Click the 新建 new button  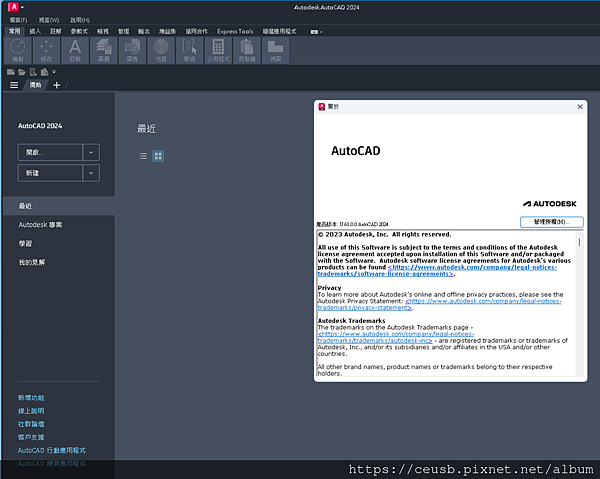pos(50,173)
